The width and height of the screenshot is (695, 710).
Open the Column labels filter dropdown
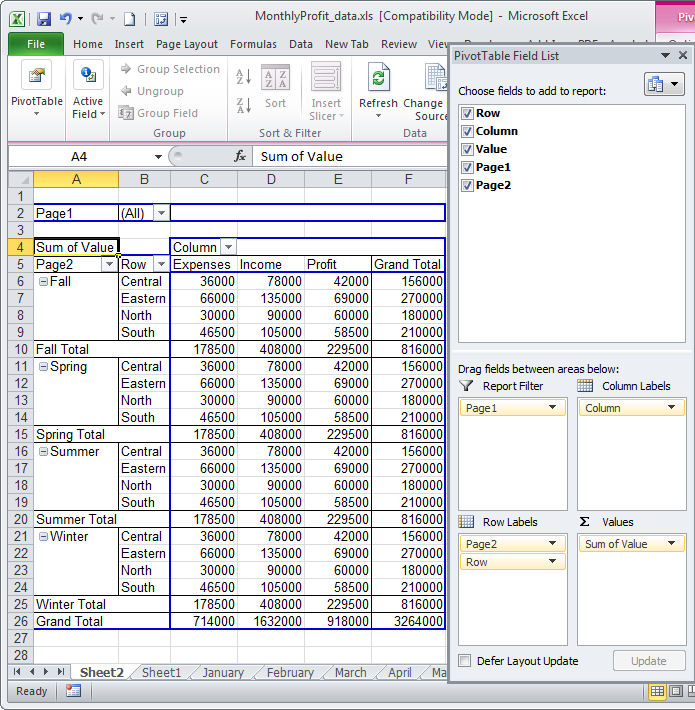click(x=228, y=247)
